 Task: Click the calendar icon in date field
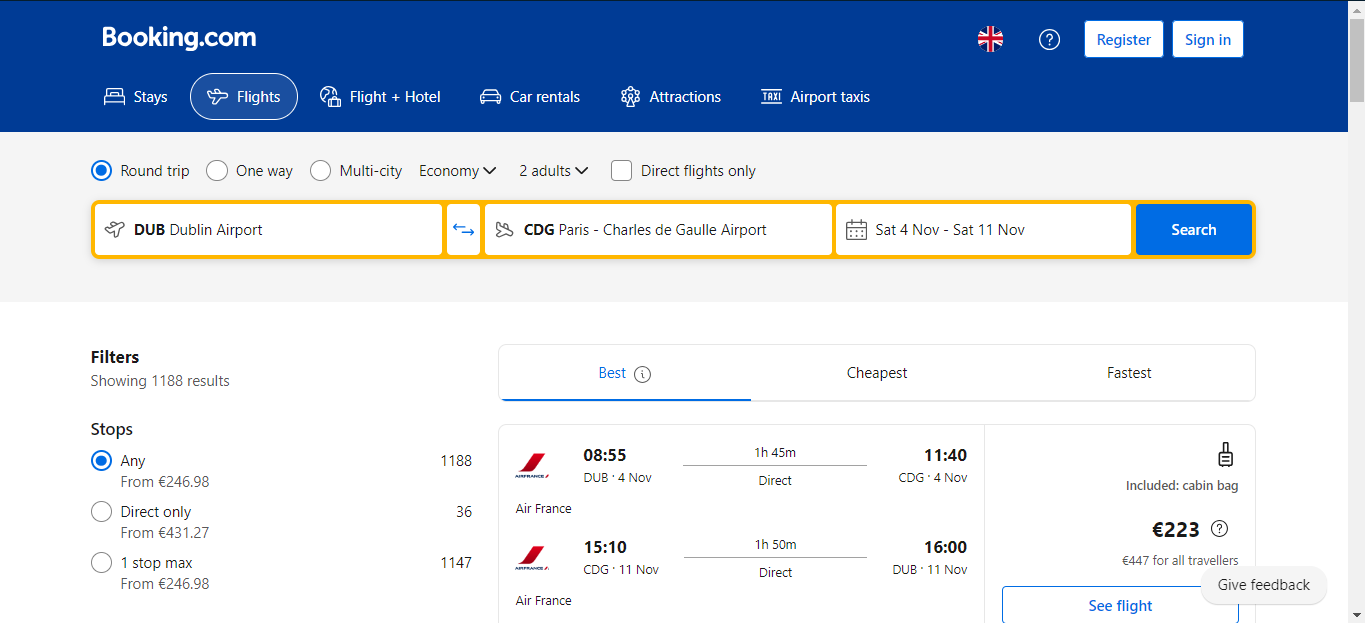[856, 230]
